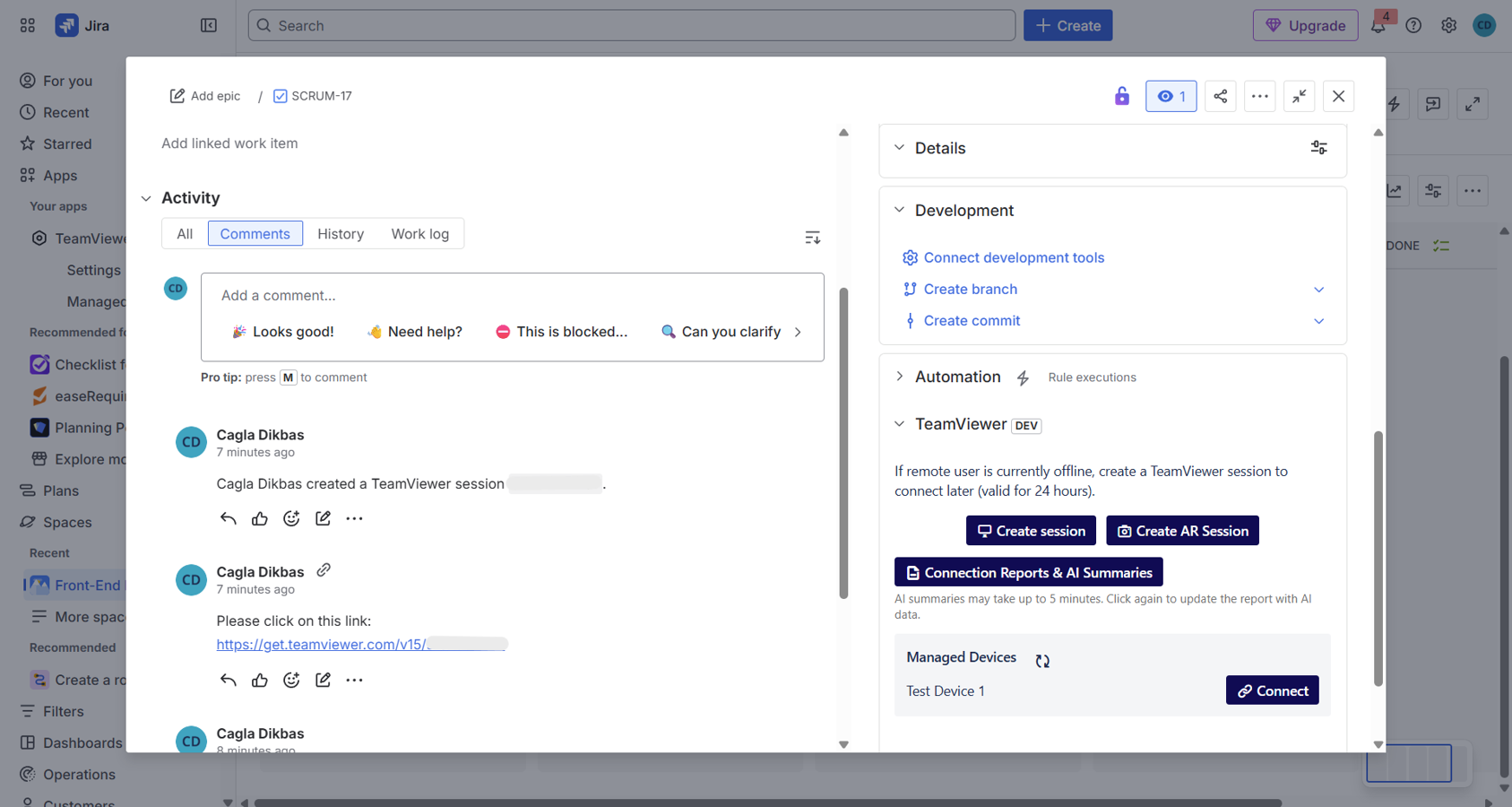Screen dimensions: 1512x807
Task: Open the CD profile avatar in the top bar
Action: (1484, 25)
